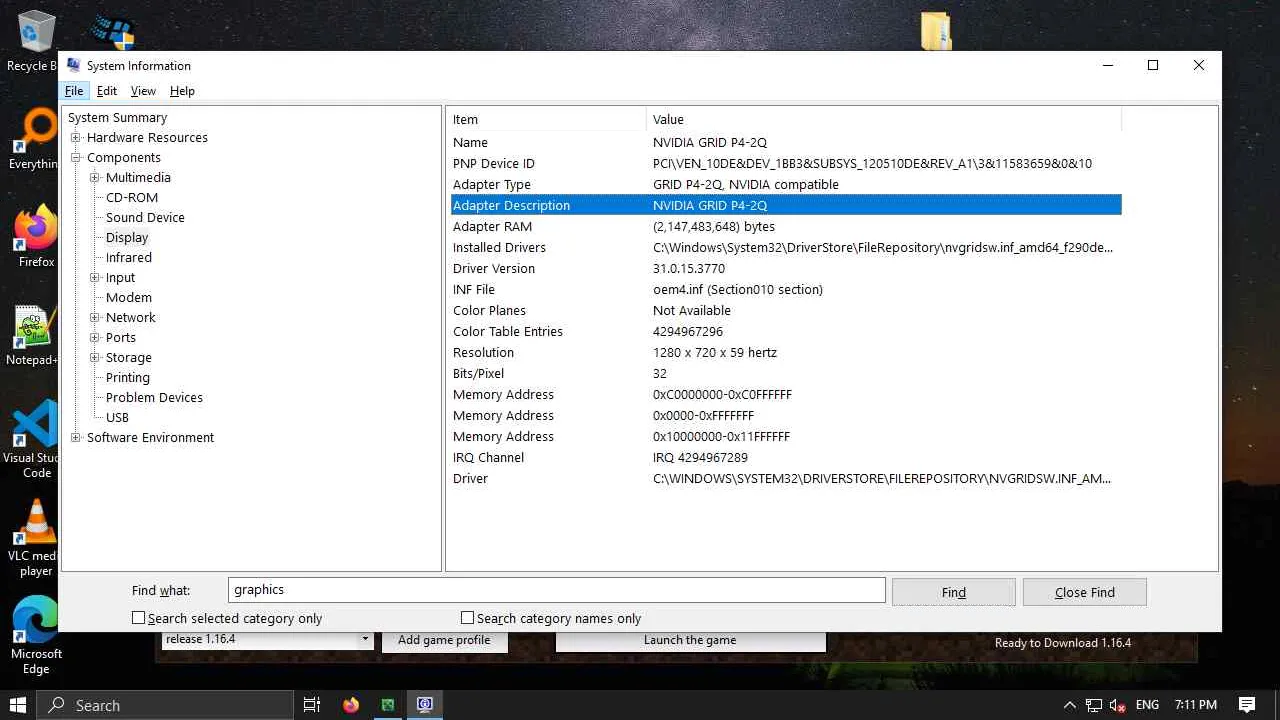1280x720 pixels.
Task: Tick Search category names only checkbox
Action: coord(467,618)
